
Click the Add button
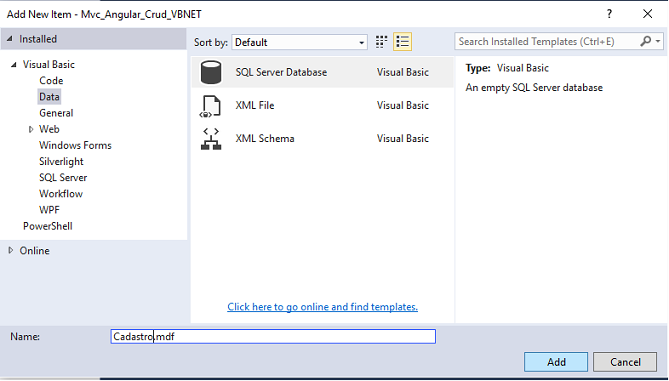pos(556,362)
